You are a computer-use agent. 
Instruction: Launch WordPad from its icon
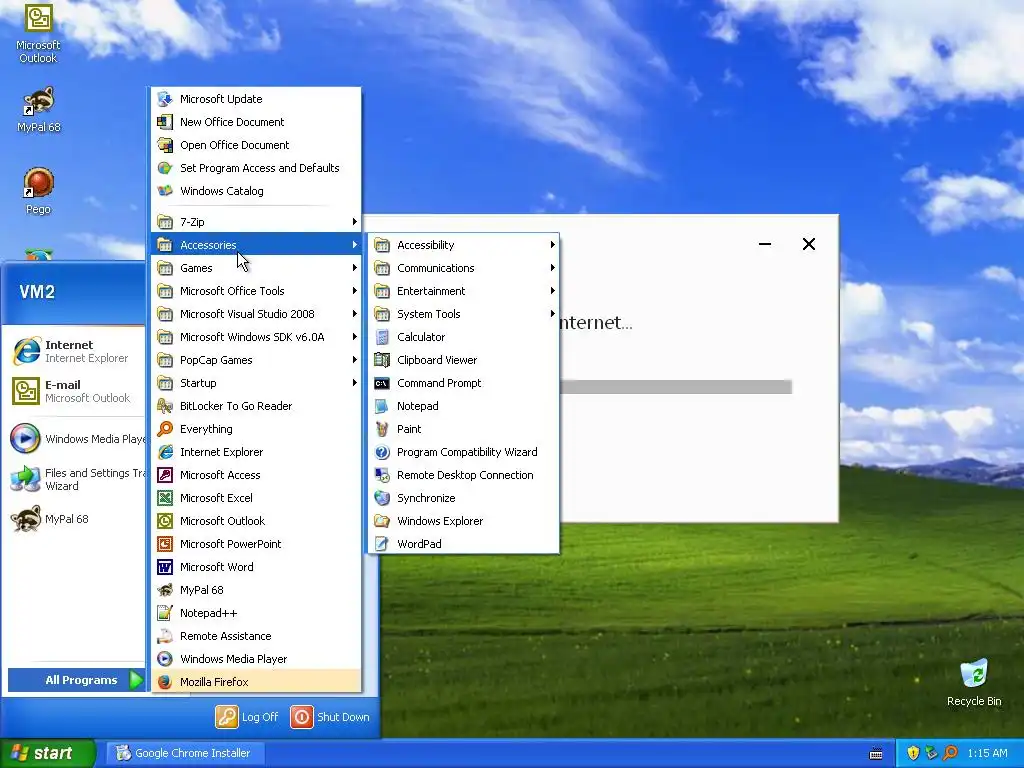pos(382,544)
